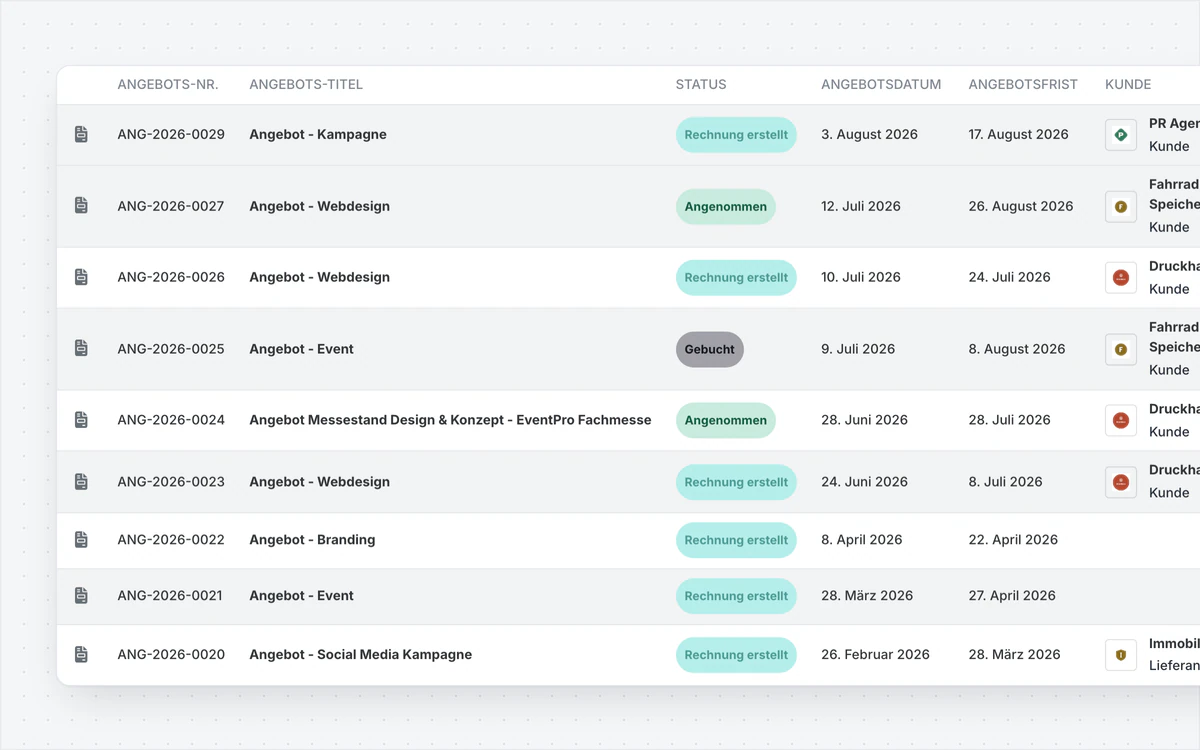The height and width of the screenshot is (750, 1200).
Task: Select Angebot - Webdesign title of ANG-2026-0027
Action: coord(319,206)
